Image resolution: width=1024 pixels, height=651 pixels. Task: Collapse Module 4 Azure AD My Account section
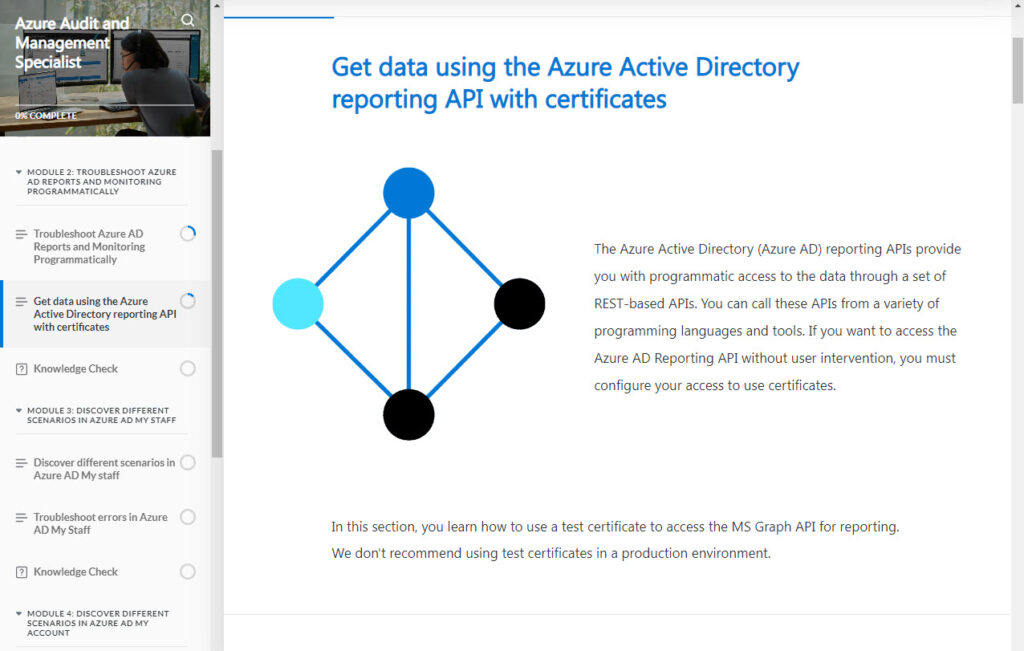point(19,614)
